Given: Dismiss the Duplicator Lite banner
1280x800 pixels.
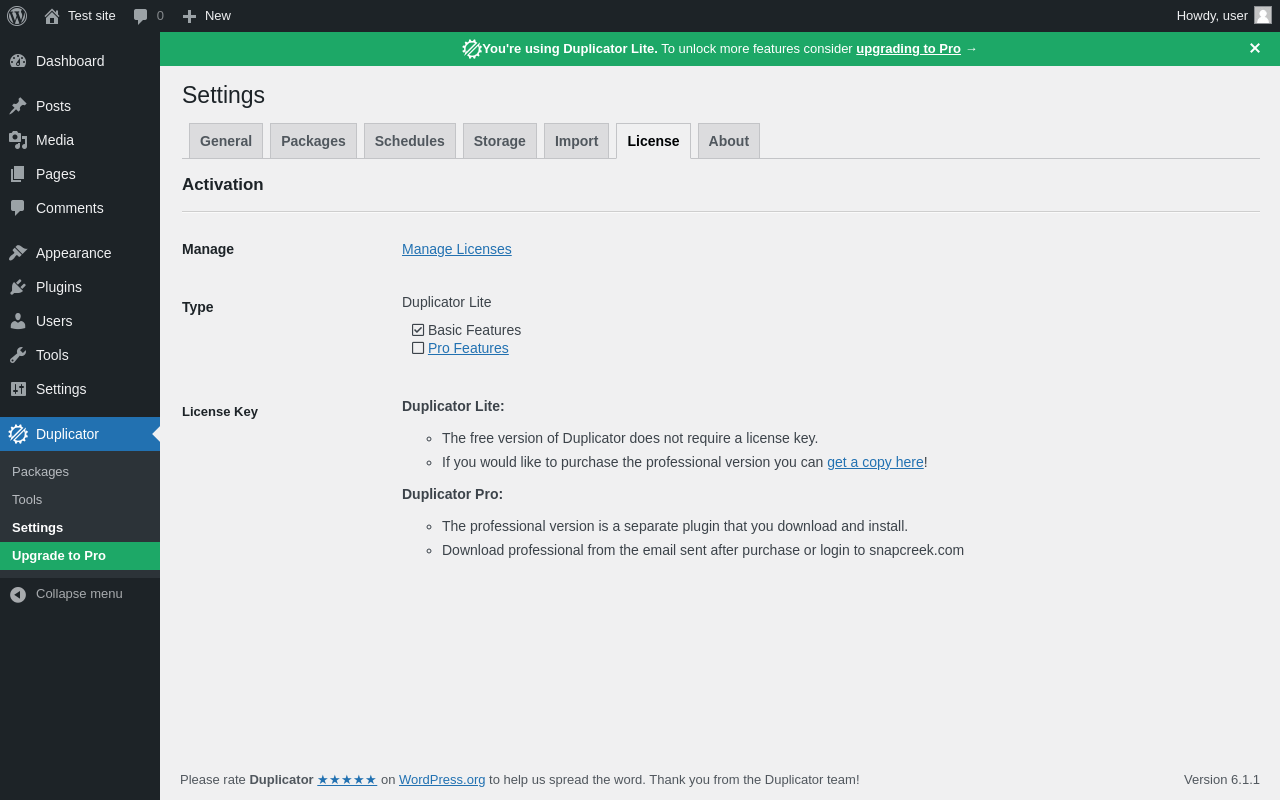Looking at the screenshot, I should click(1254, 49).
